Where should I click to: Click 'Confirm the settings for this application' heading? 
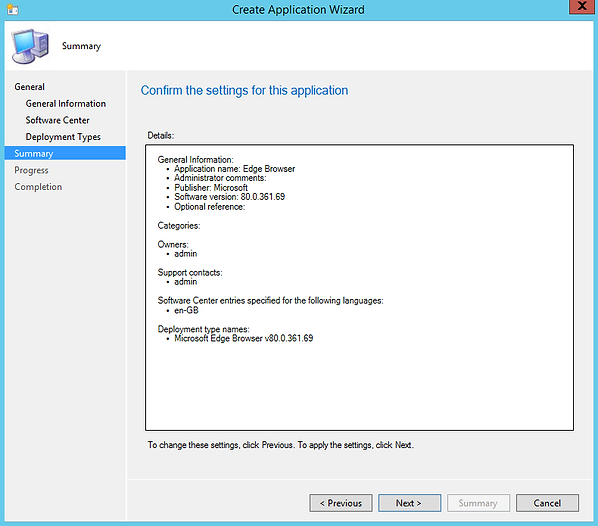pyautogui.click(x=244, y=90)
